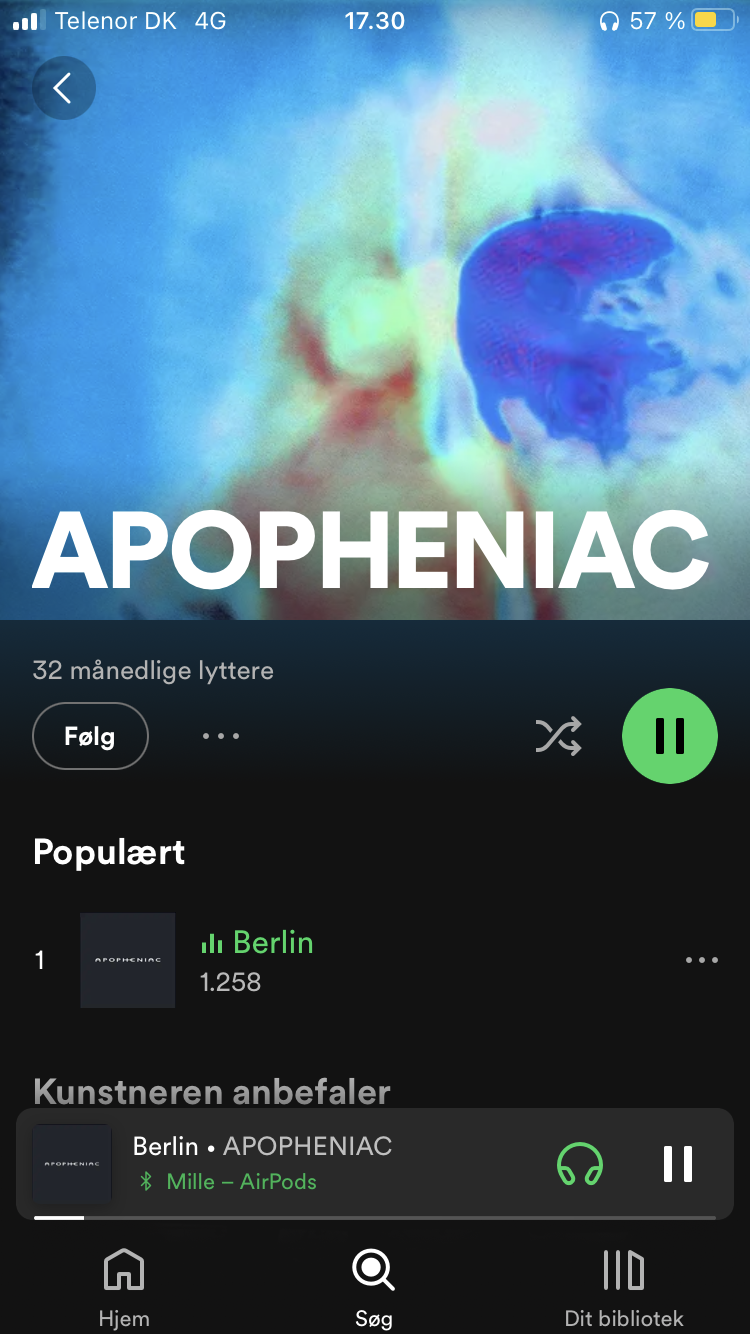Toggle shuffle play for APOPHENIAC

558,737
